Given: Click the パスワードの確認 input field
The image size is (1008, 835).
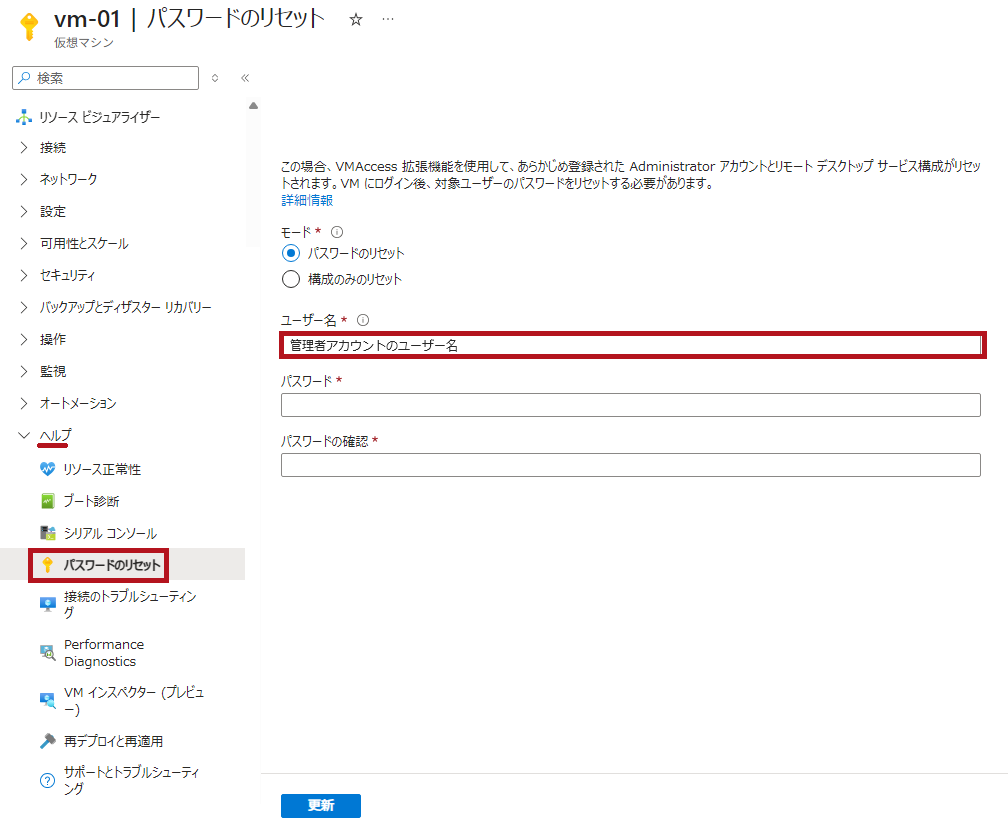Looking at the screenshot, I should (631, 465).
